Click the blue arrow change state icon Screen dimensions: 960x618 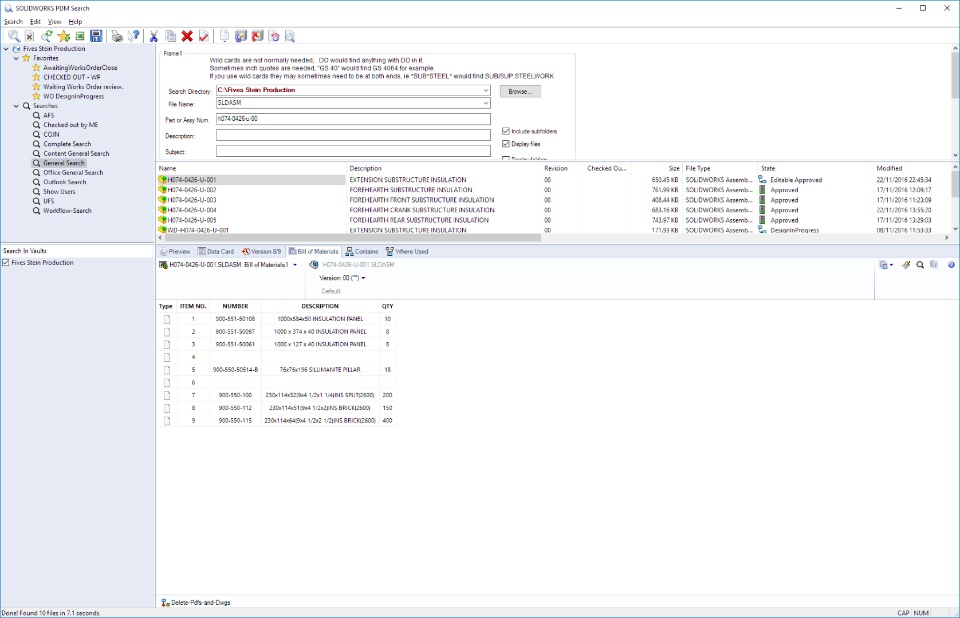click(x=241, y=36)
